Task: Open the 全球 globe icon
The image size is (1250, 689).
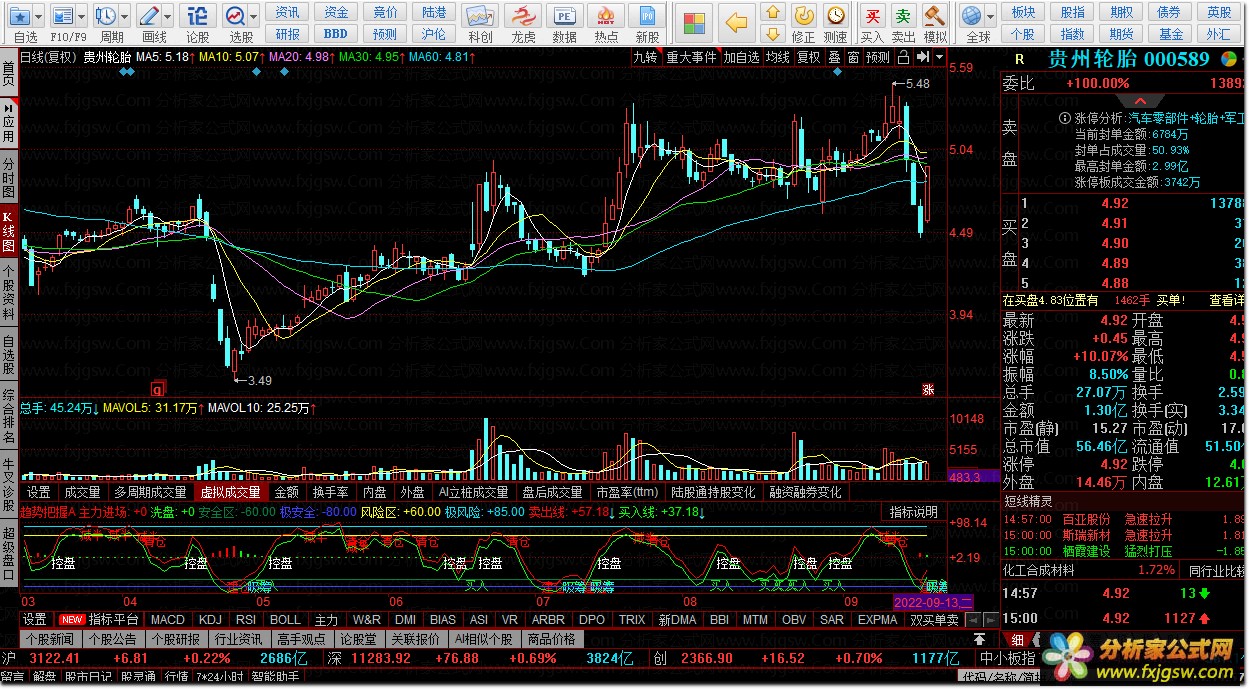Action: tap(971, 15)
